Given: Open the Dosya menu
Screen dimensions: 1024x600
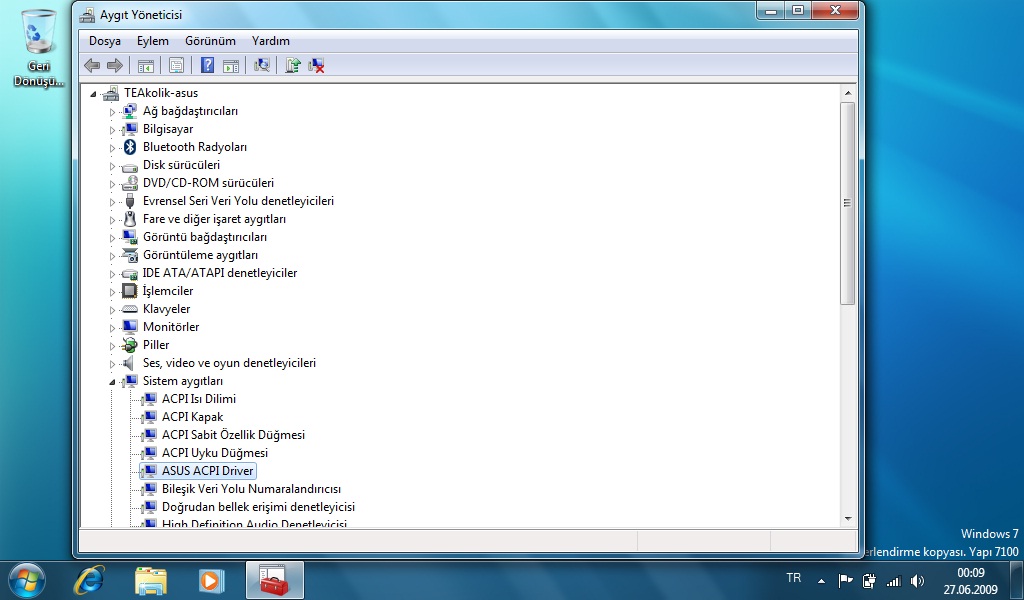Looking at the screenshot, I should coord(104,40).
